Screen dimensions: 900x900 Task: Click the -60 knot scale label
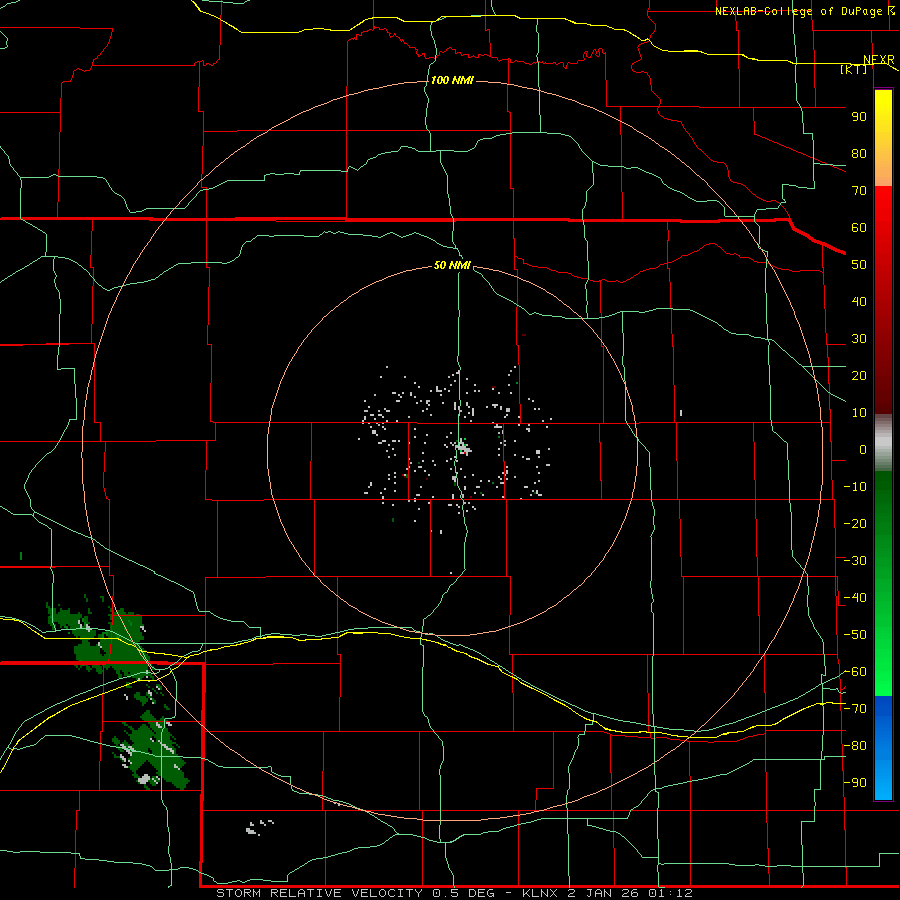pos(855,672)
